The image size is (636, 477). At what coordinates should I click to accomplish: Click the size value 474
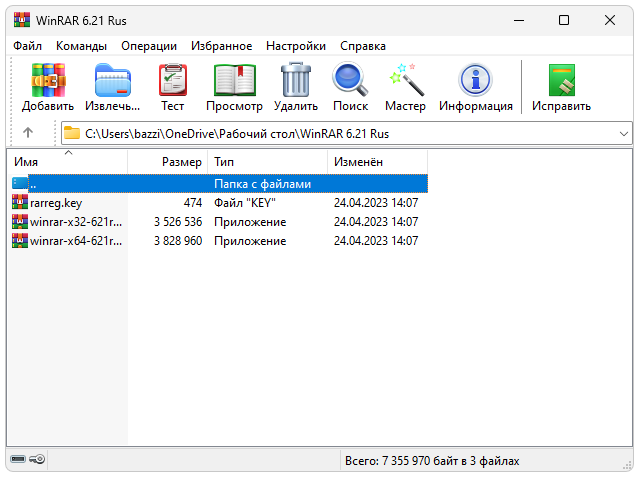point(193,202)
